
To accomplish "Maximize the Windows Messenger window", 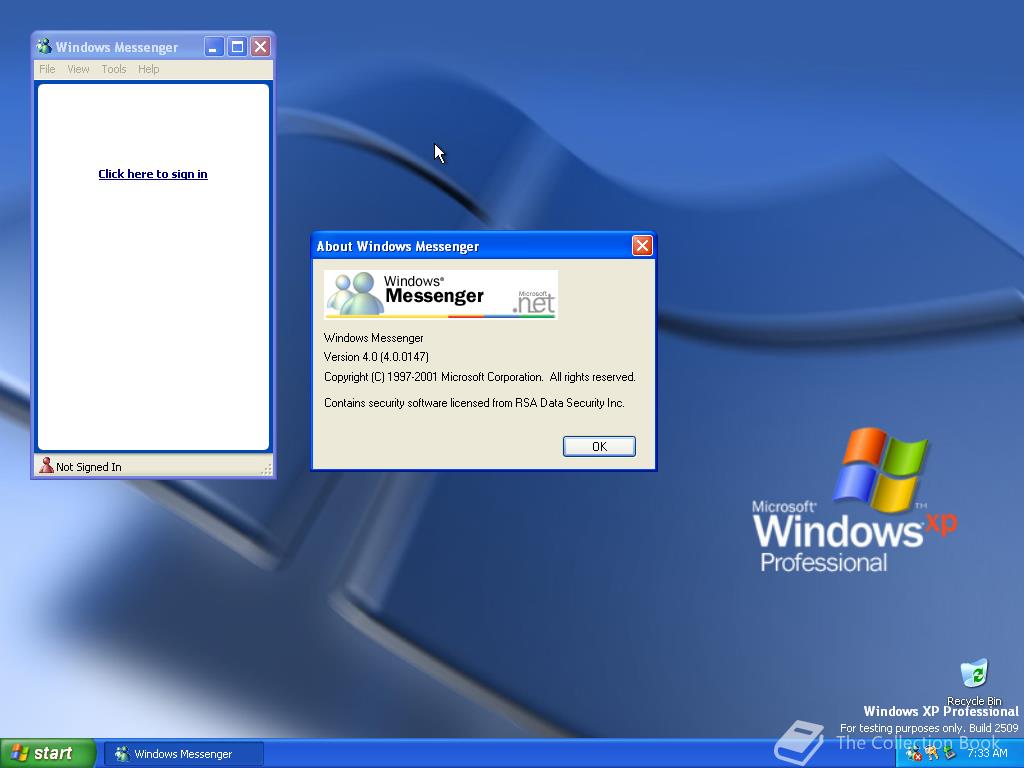I will pyautogui.click(x=237, y=46).
